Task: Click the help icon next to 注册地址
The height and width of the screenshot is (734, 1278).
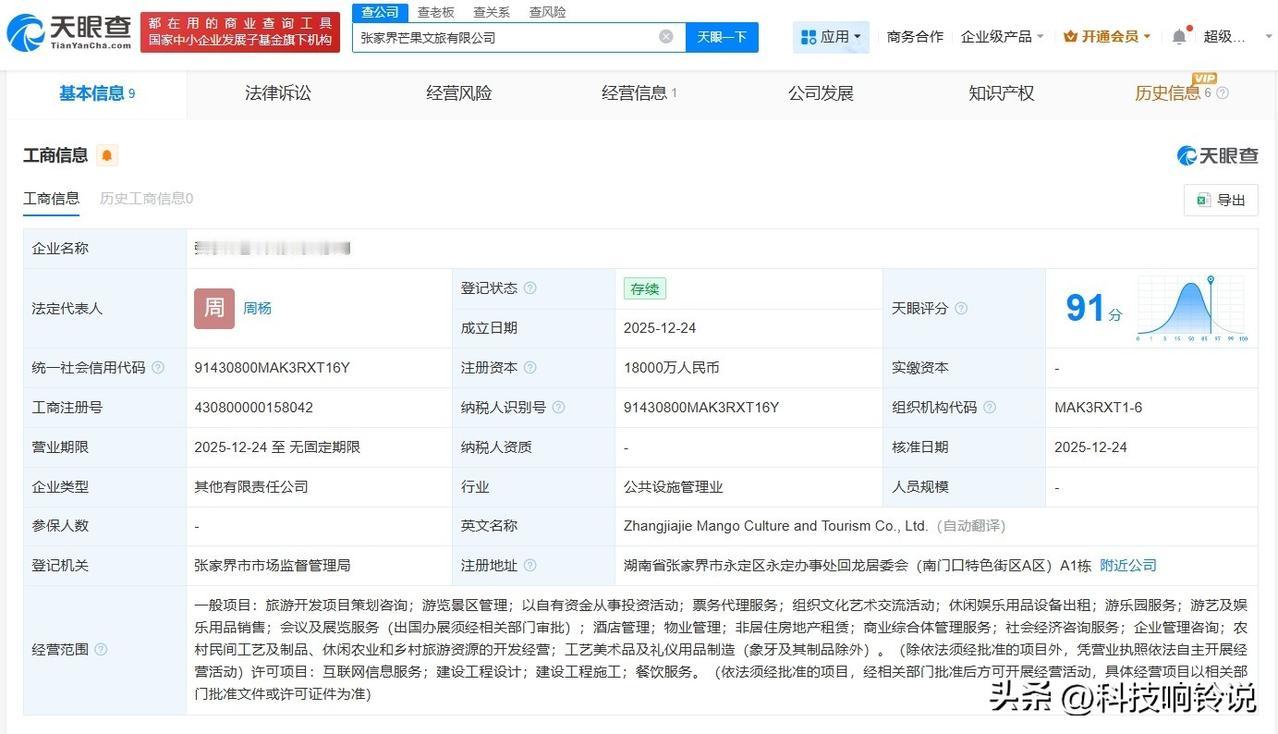Action: pos(530,566)
